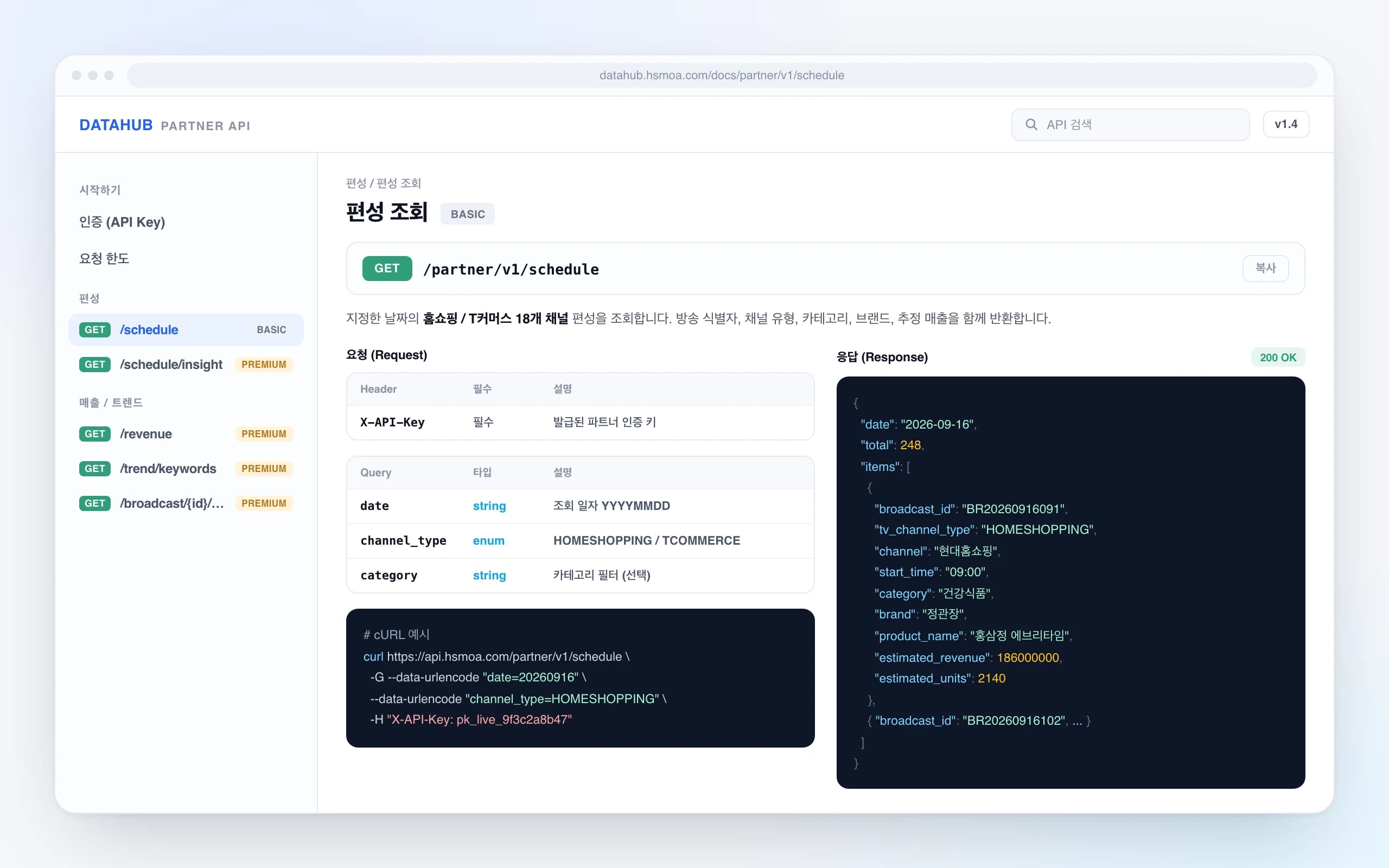Click the estimated_units 2140 value
The height and width of the screenshot is (868, 1389).
pyautogui.click(x=991, y=678)
